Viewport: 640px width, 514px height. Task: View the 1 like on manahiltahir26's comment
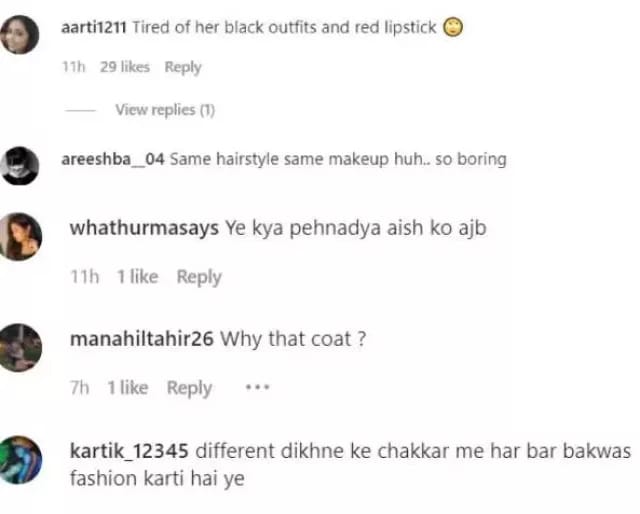[128, 388]
